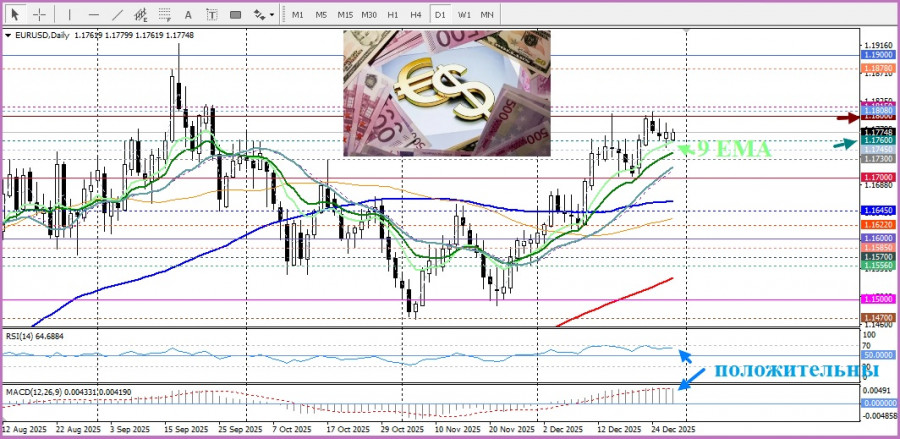The height and width of the screenshot is (439, 900).
Task: Switch chart to M15 timeframe
Action: [344, 15]
